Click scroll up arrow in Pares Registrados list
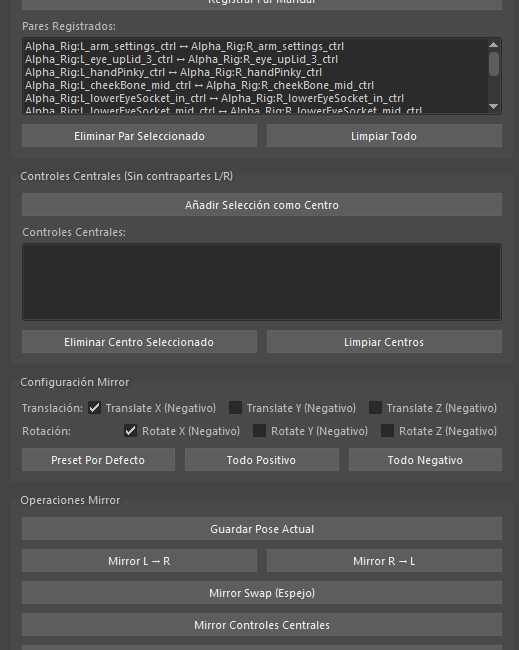The image size is (519, 650). click(493, 45)
